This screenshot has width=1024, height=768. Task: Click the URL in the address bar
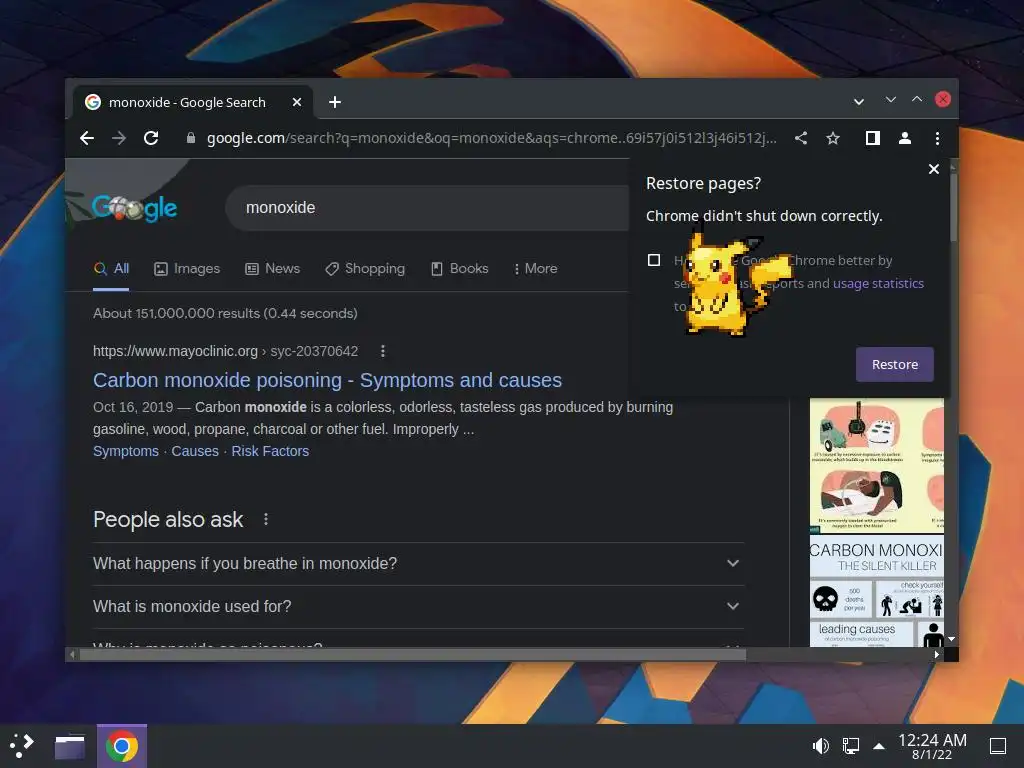(492, 138)
